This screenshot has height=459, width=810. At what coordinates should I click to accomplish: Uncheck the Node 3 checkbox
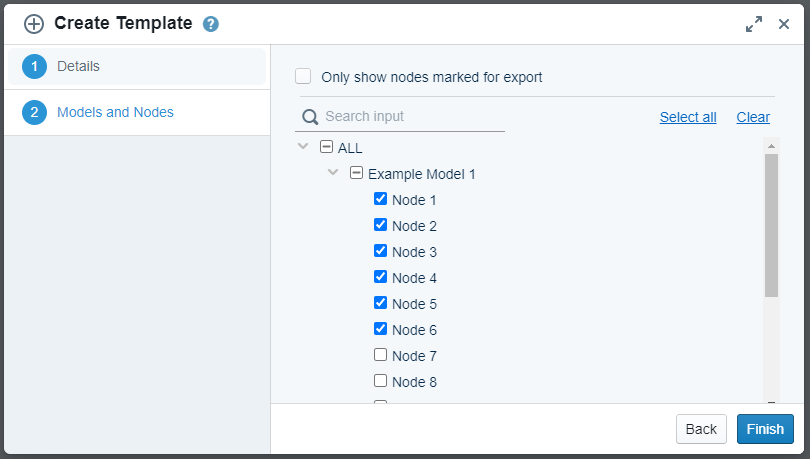[x=380, y=250]
